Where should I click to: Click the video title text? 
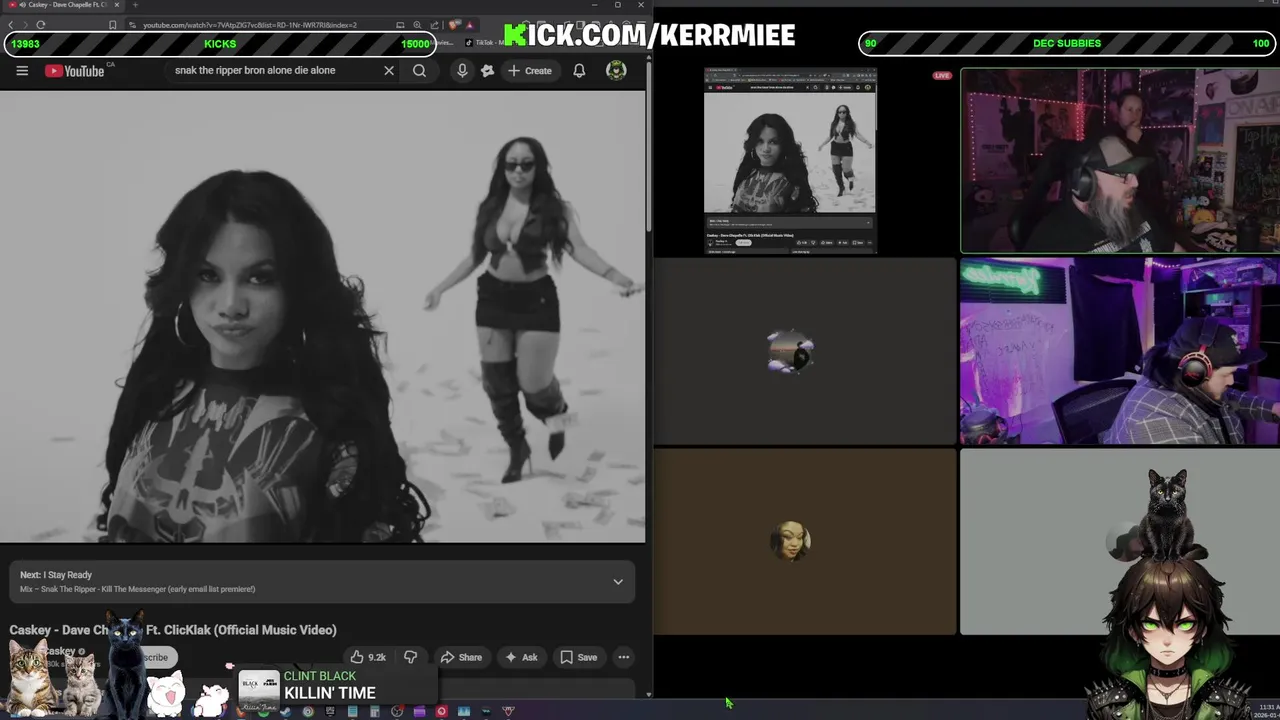[x=173, y=630]
